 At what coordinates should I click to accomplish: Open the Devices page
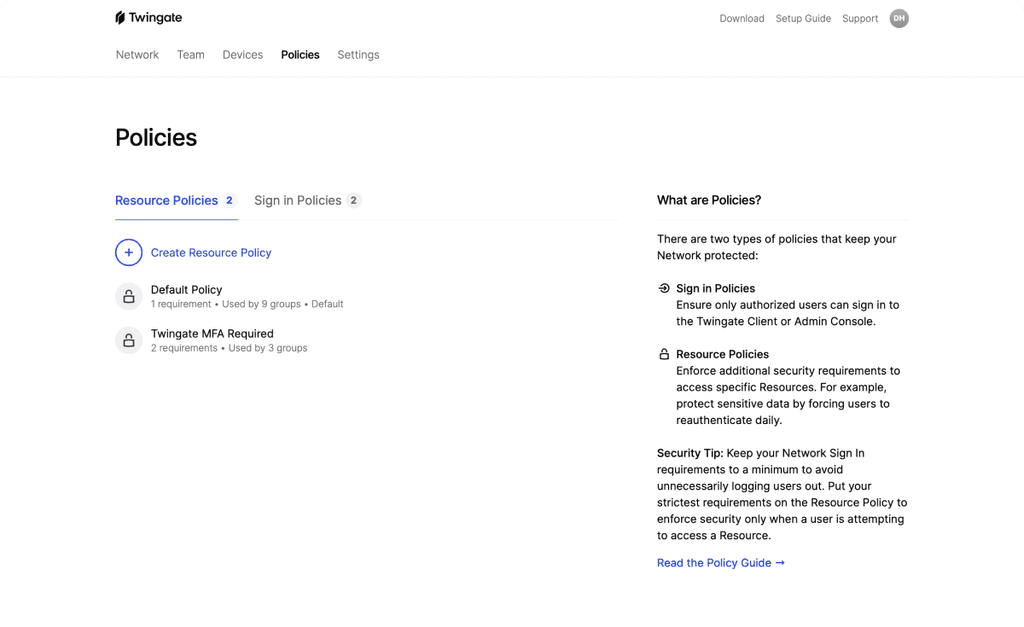[x=242, y=55]
